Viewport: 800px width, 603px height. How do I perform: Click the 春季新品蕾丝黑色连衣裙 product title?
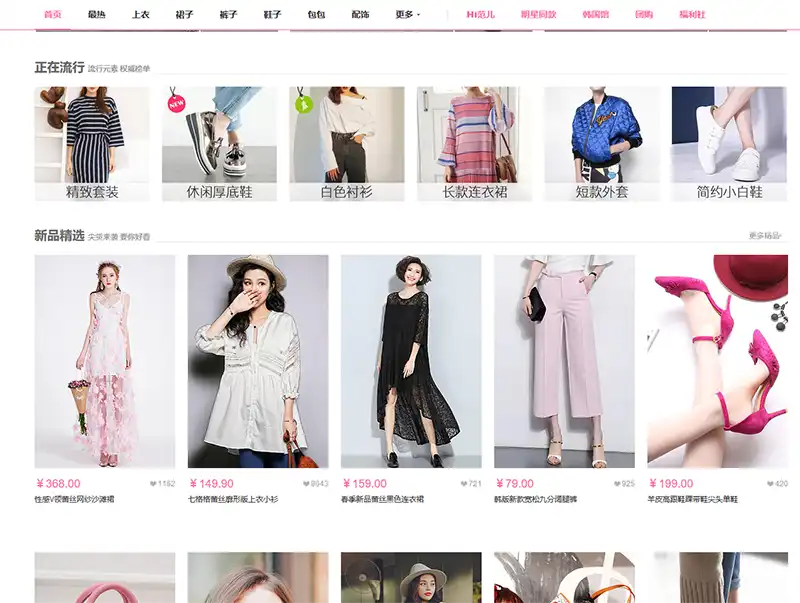coord(383,499)
